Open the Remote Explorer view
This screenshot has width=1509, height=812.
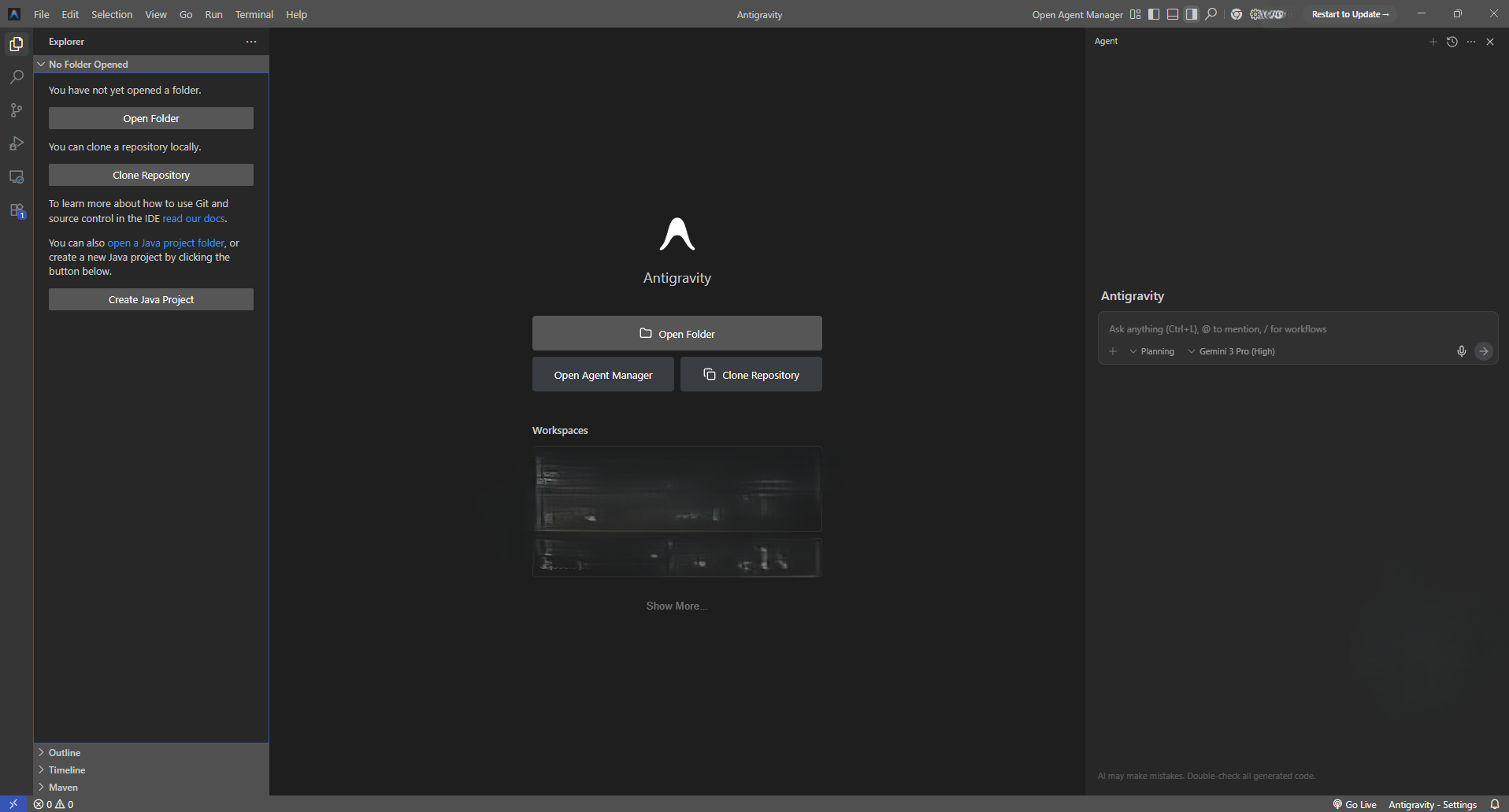(x=17, y=177)
